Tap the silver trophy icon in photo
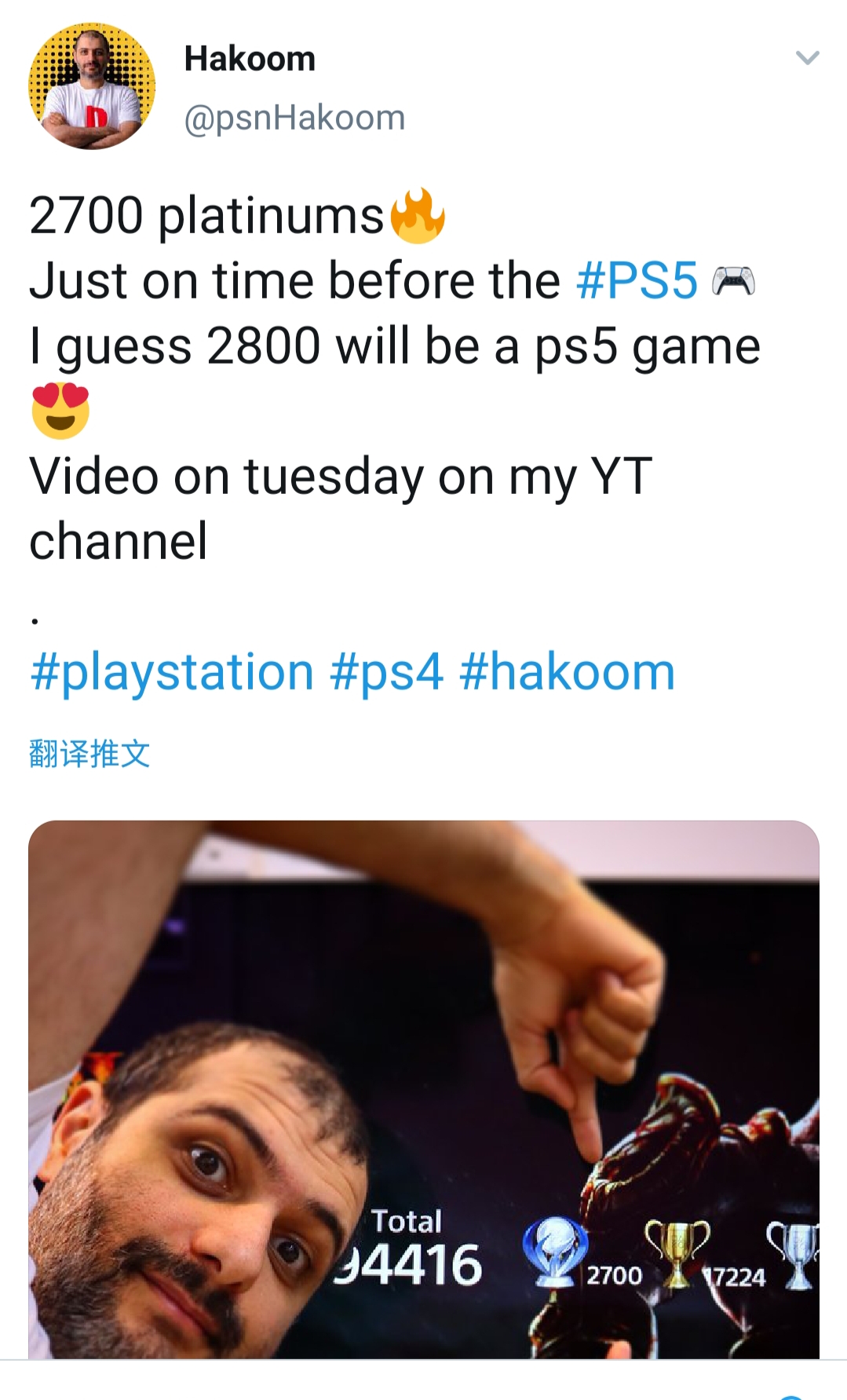The image size is (847, 1400). [794, 1255]
